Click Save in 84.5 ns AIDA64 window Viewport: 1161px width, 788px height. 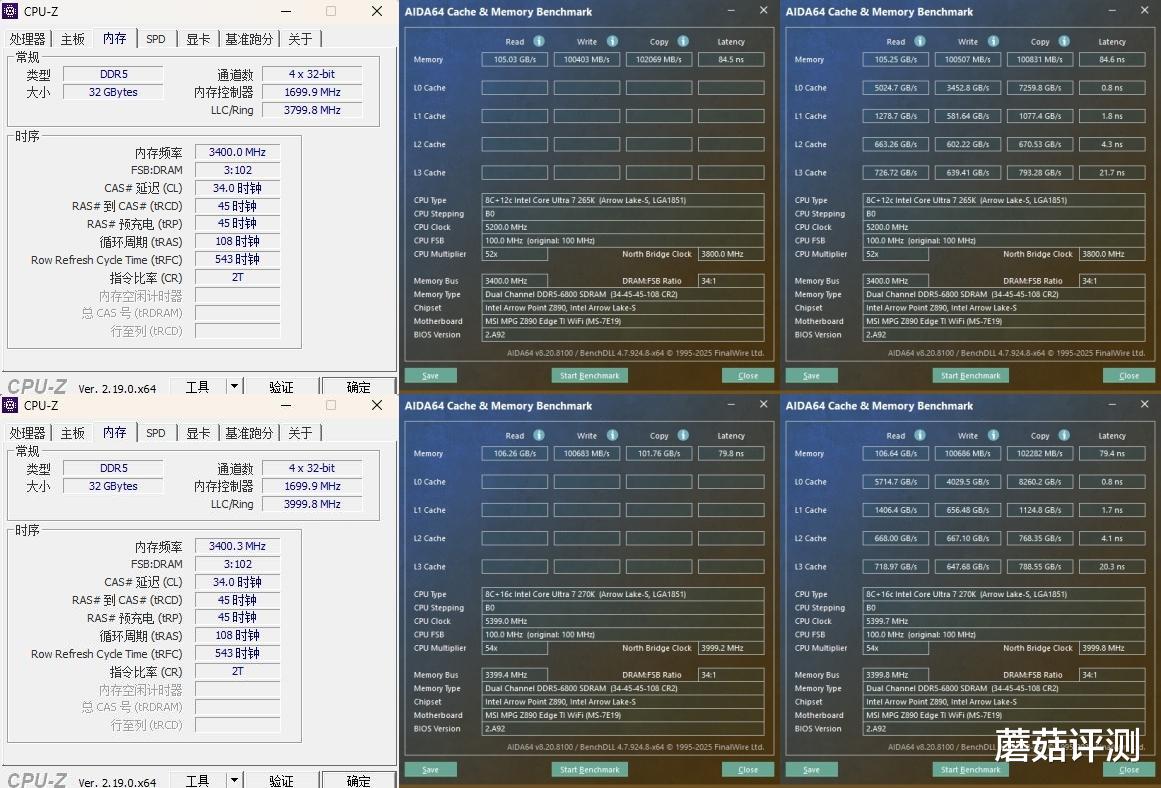tap(430, 375)
